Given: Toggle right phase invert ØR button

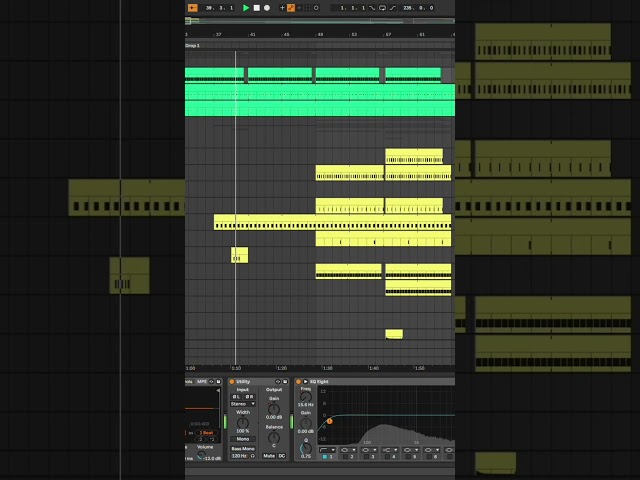Looking at the screenshot, I should pos(249,397).
